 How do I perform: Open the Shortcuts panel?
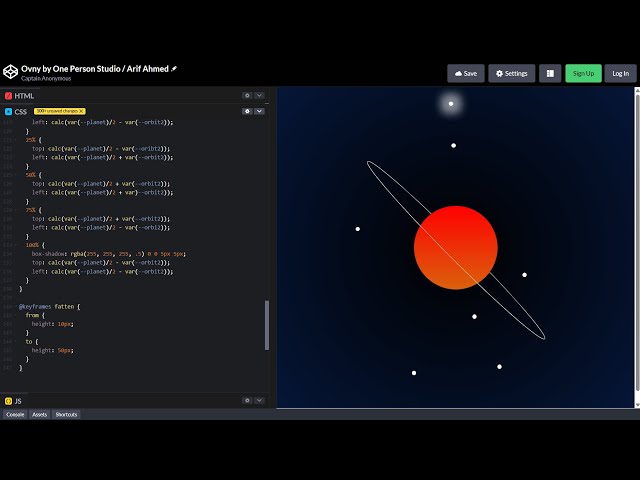coord(66,414)
